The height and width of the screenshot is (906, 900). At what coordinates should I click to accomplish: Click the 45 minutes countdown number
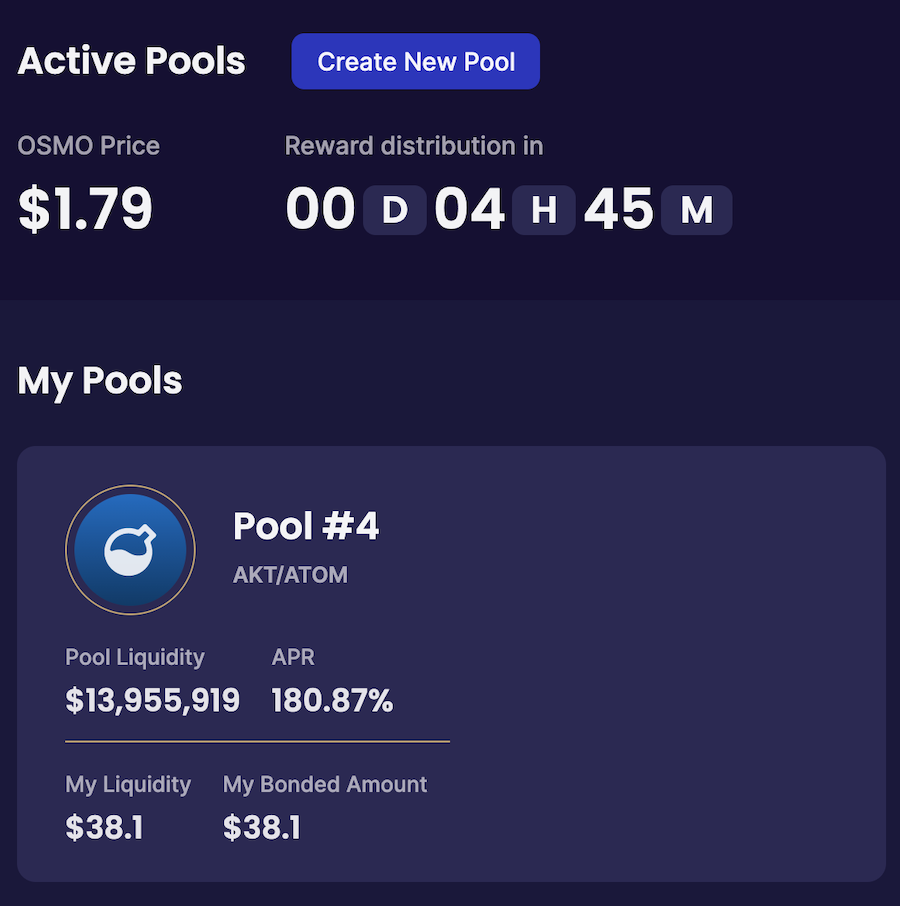619,209
